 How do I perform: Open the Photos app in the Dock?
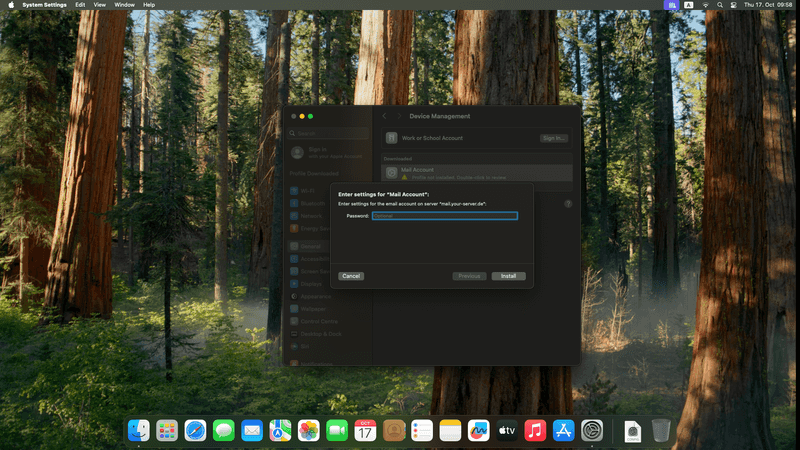coord(309,430)
